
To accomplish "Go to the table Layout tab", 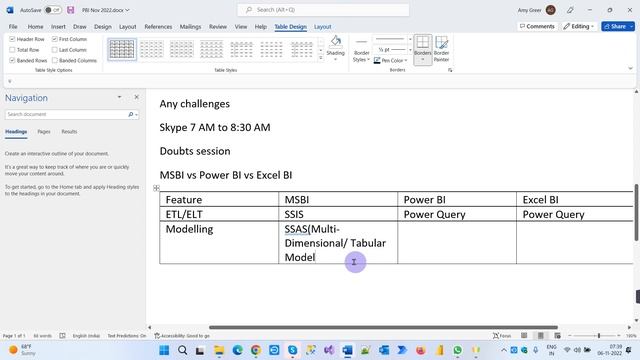I will point(322,27).
